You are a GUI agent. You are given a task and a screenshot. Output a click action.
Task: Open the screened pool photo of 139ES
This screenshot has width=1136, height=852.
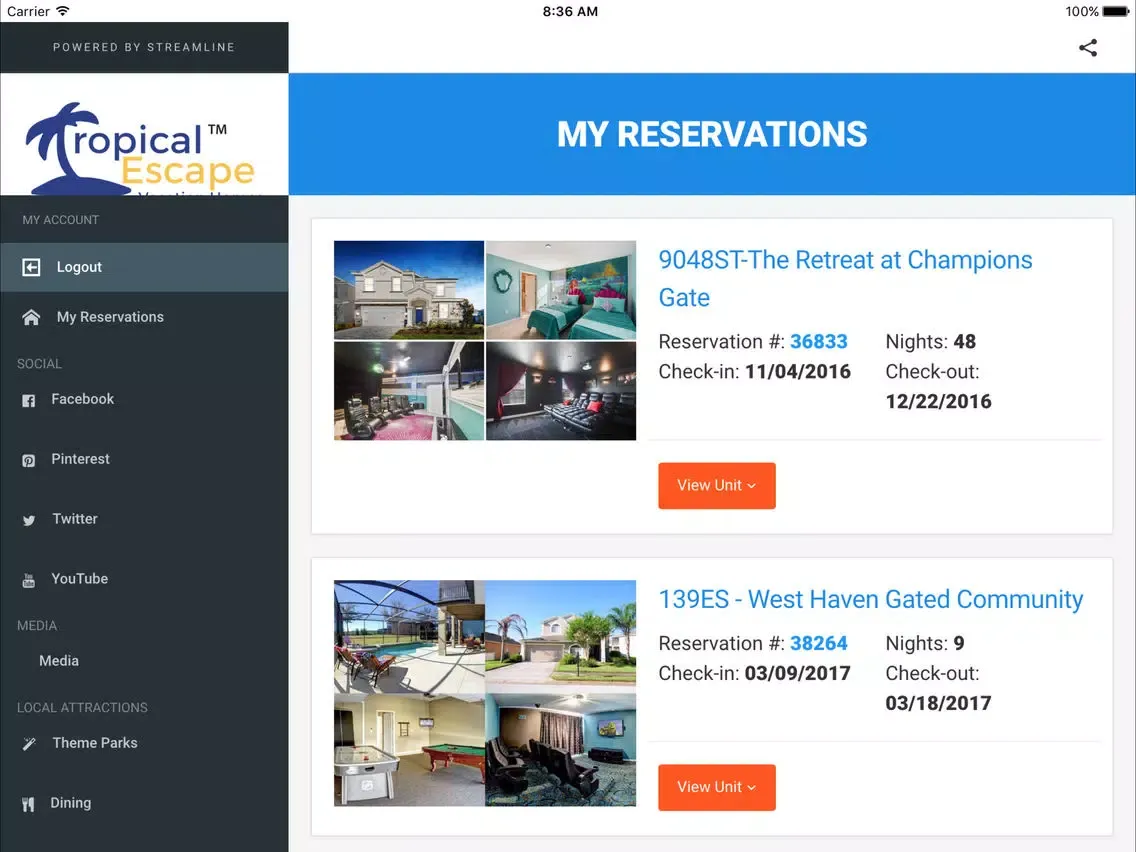pos(409,636)
